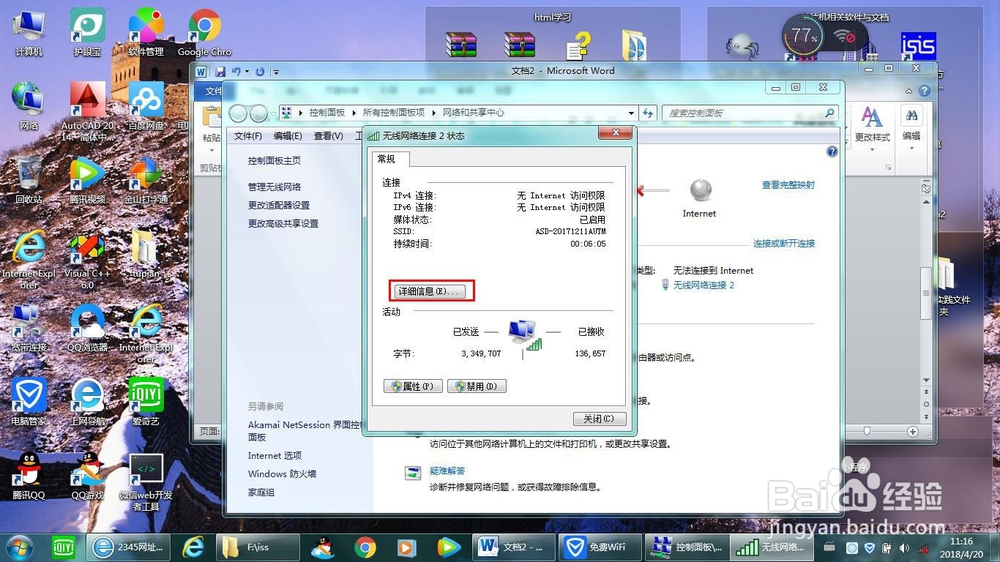1000x562 pixels.
Task: Click the 禁用(D) button in status dialog
Action: 477,386
